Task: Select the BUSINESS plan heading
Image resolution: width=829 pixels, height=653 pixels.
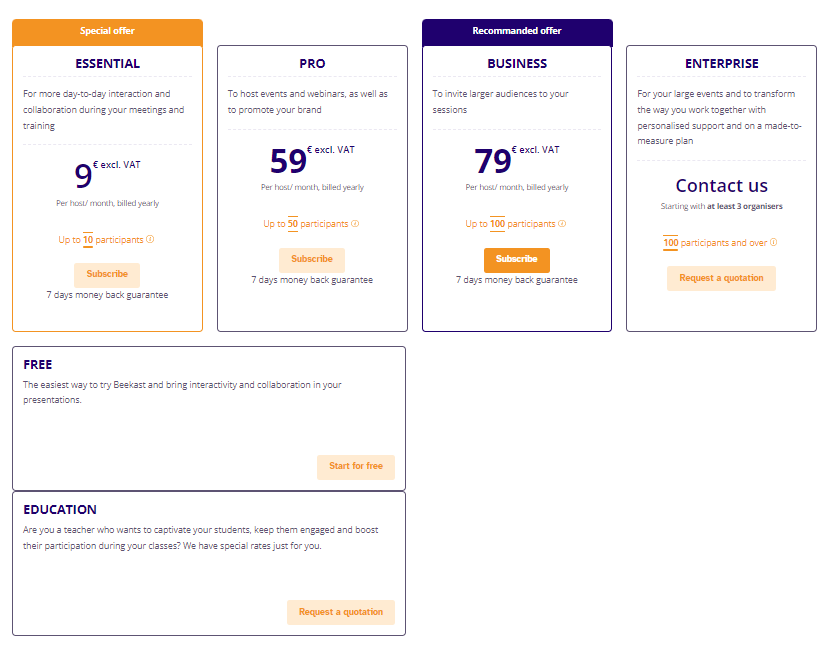Action: (x=517, y=63)
